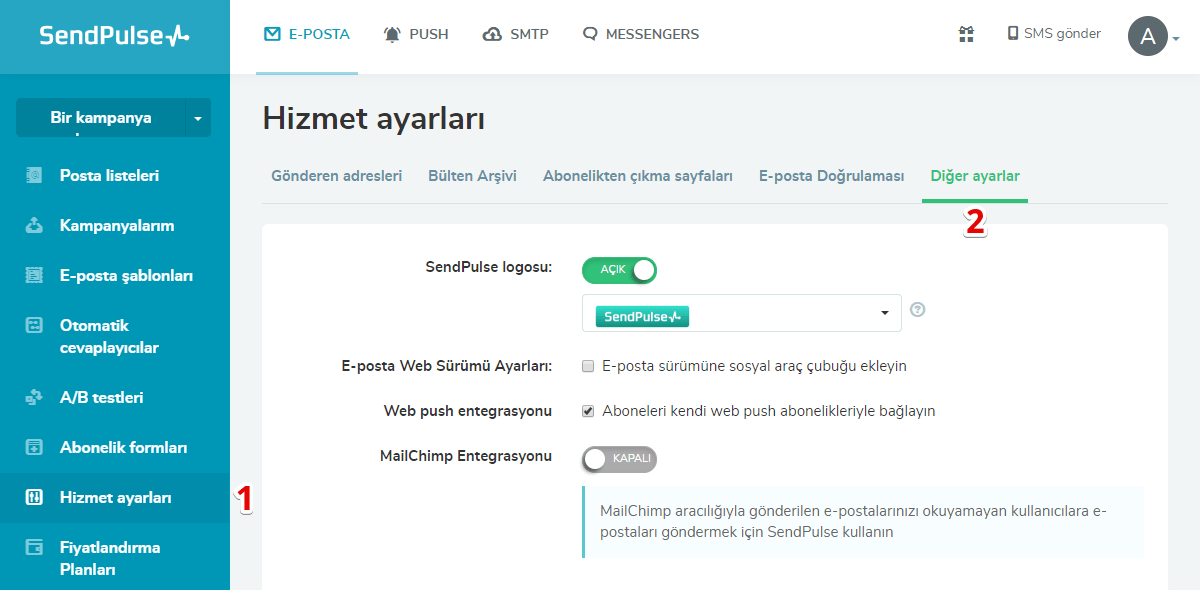Click the A/B testleri sidebar icon
1200x590 pixels.
point(34,398)
